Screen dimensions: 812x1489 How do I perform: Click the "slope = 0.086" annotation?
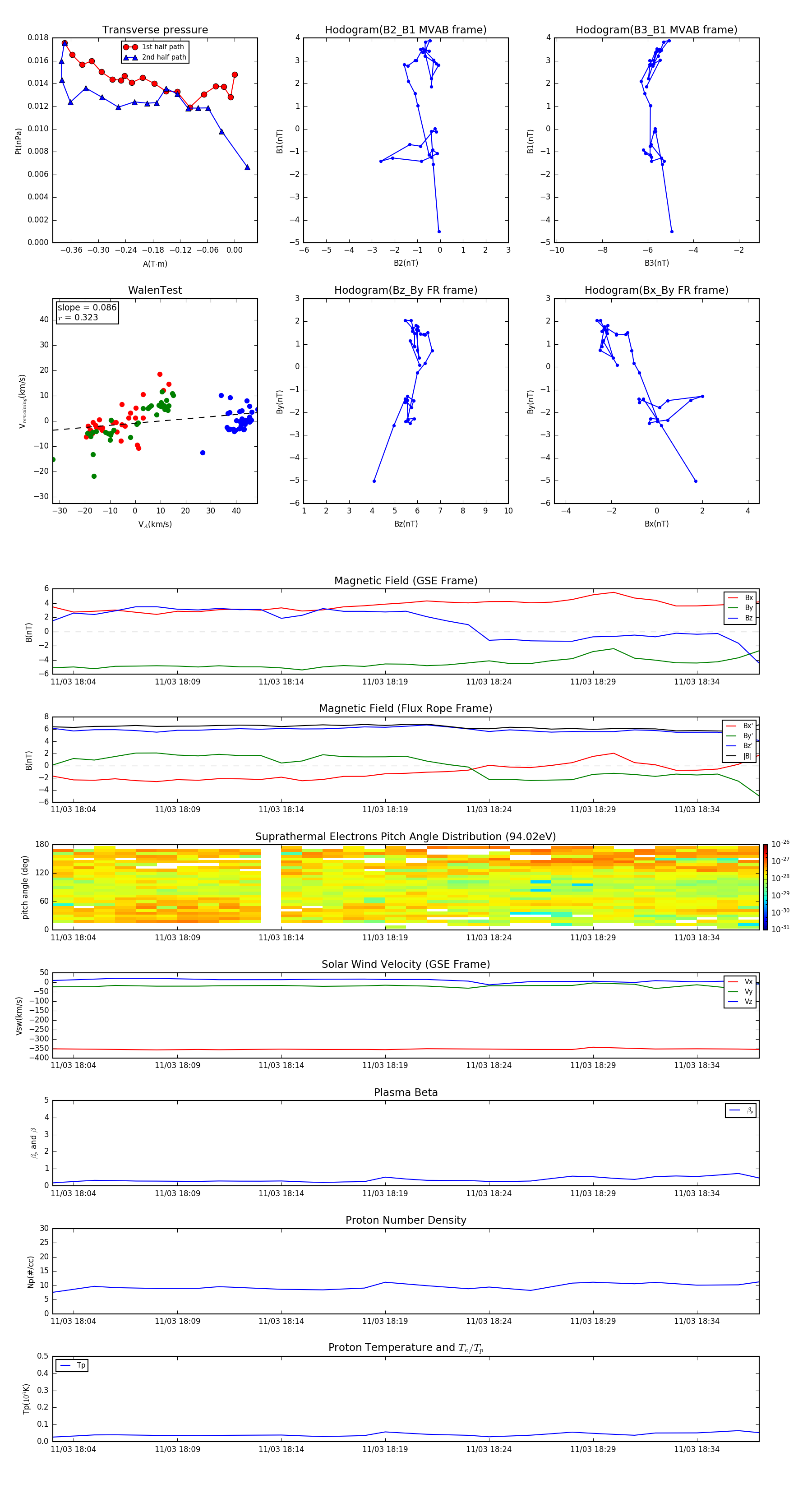coord(87,308)
